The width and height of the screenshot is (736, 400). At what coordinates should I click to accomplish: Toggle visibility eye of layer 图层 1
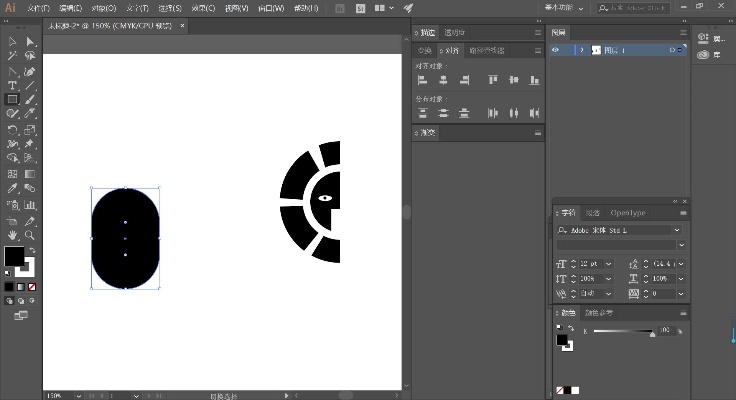coord(556,50)
